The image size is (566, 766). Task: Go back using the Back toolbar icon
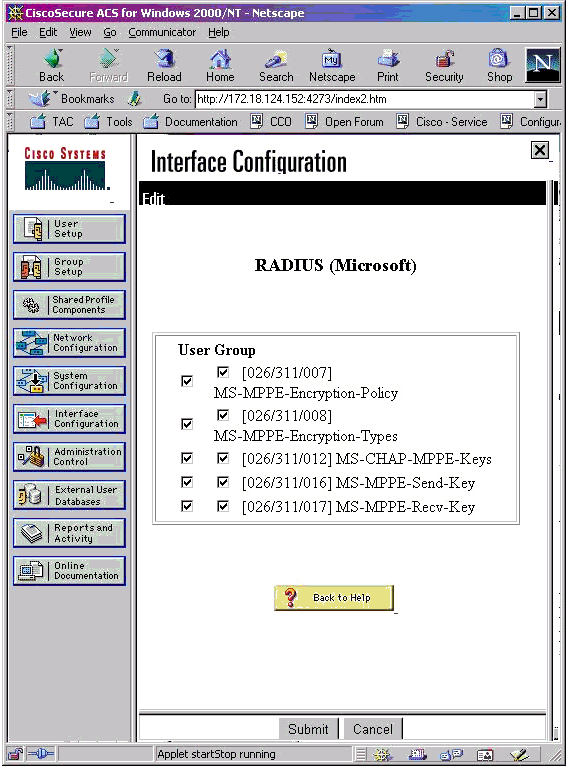(x=52, y=65)
